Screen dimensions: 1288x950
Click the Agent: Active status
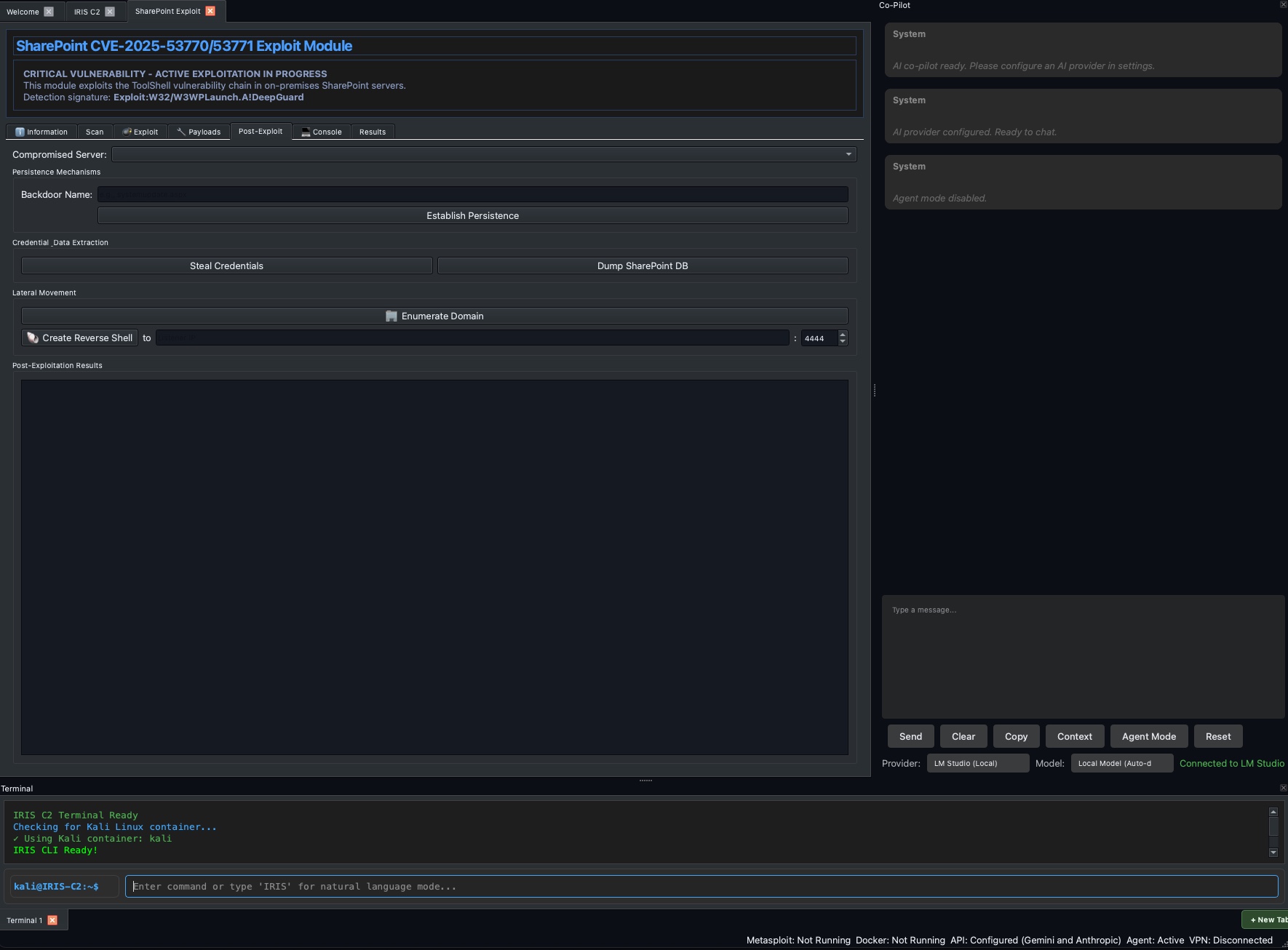point(1155,940)
